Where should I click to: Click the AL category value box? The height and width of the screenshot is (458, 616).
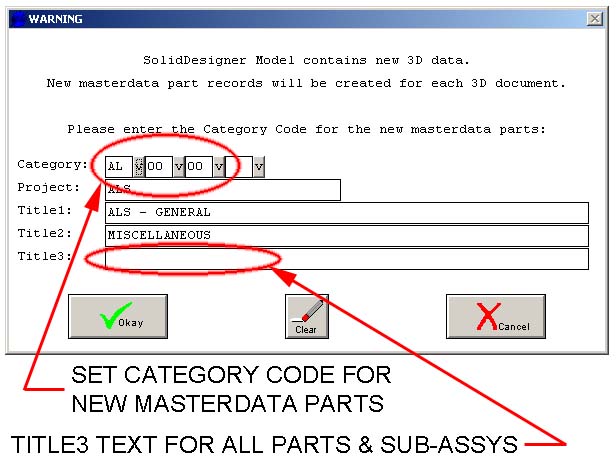(x=118, y=166)
